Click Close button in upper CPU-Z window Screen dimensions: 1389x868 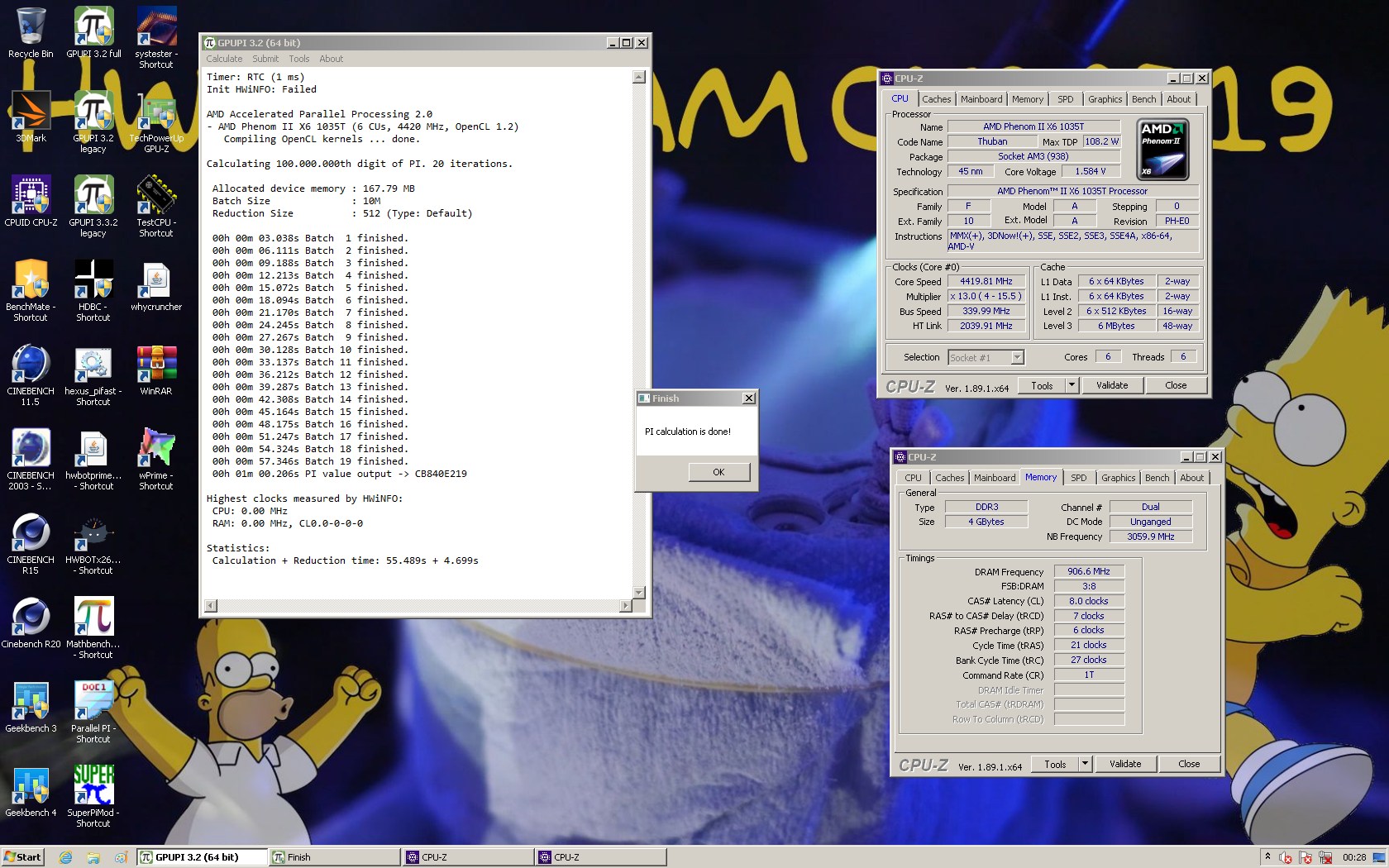[1176, 385]
